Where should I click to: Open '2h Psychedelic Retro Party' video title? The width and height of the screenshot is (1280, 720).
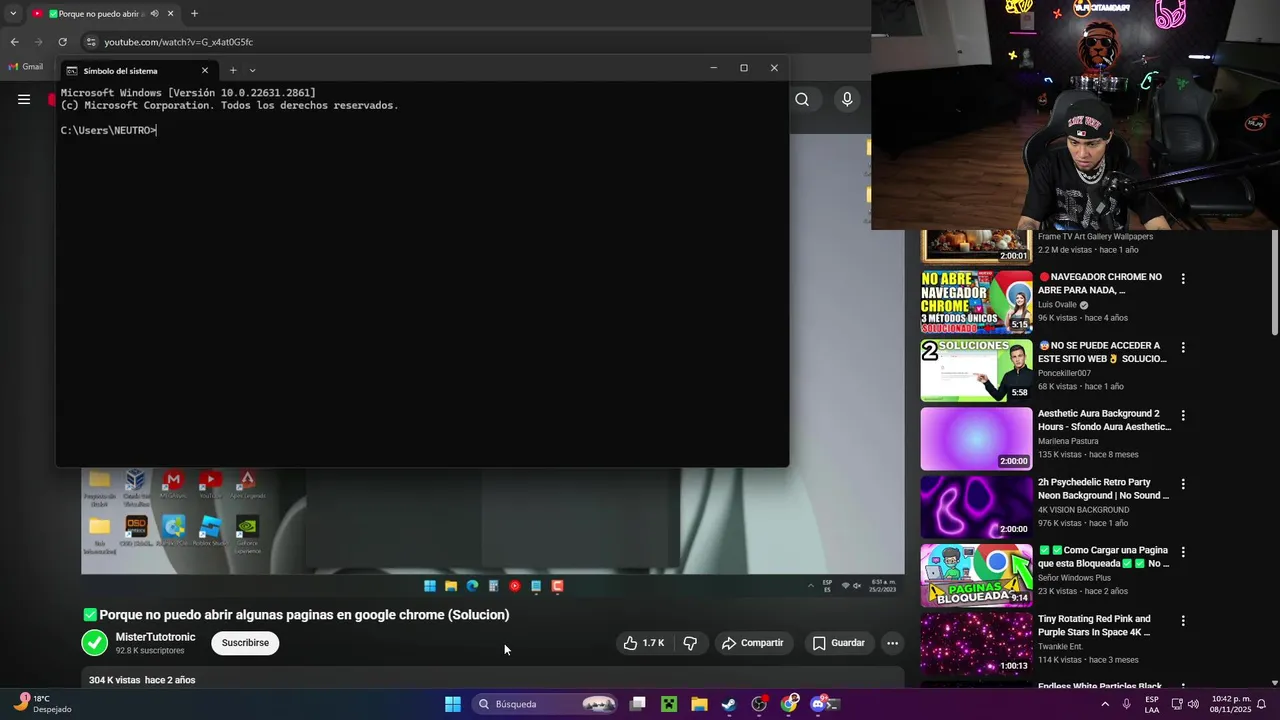(x=1103, y=489)
